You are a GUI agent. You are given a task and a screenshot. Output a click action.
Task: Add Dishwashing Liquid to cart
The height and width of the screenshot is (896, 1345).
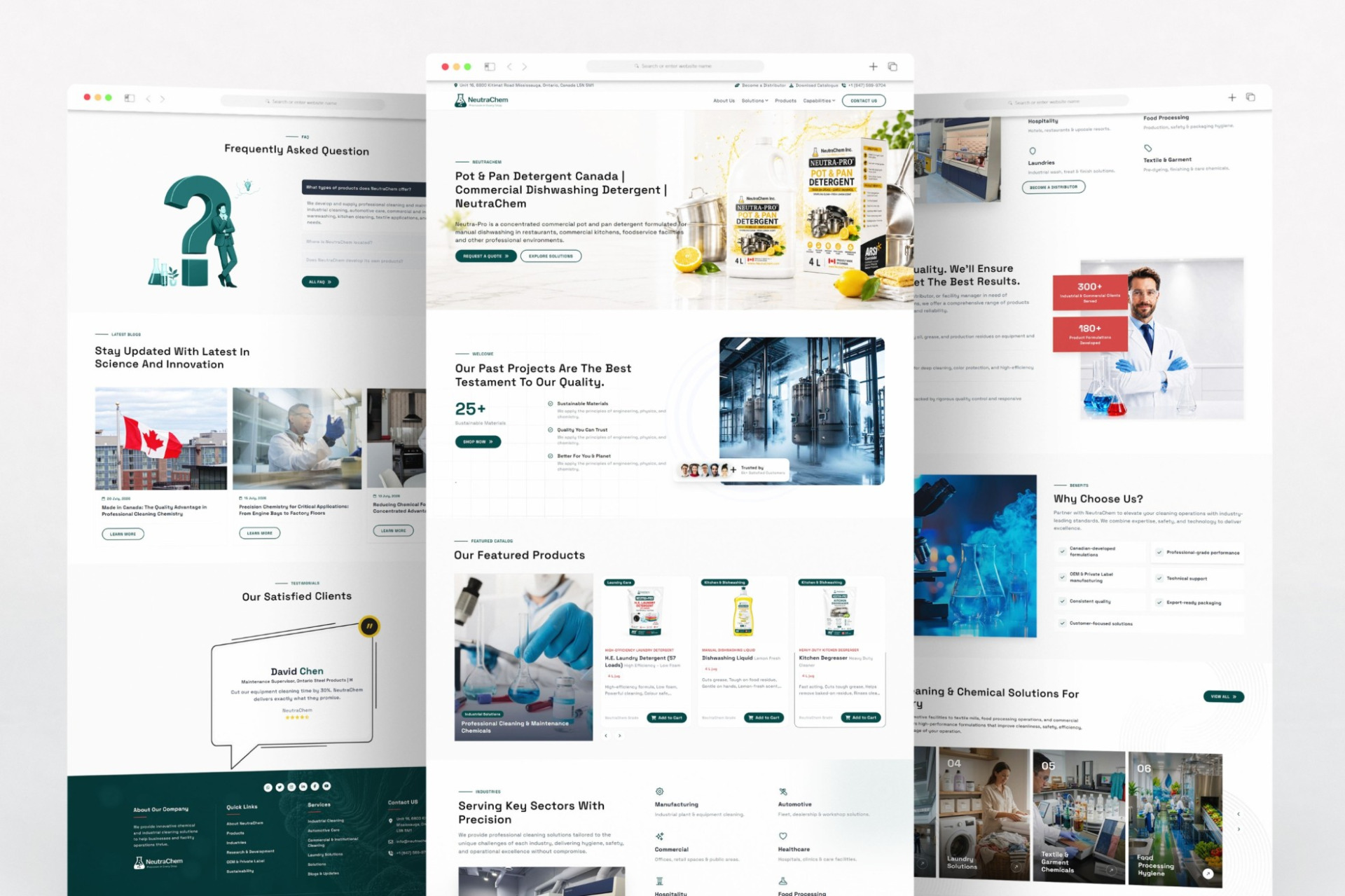pyautogui.click(x=764, y=717)
